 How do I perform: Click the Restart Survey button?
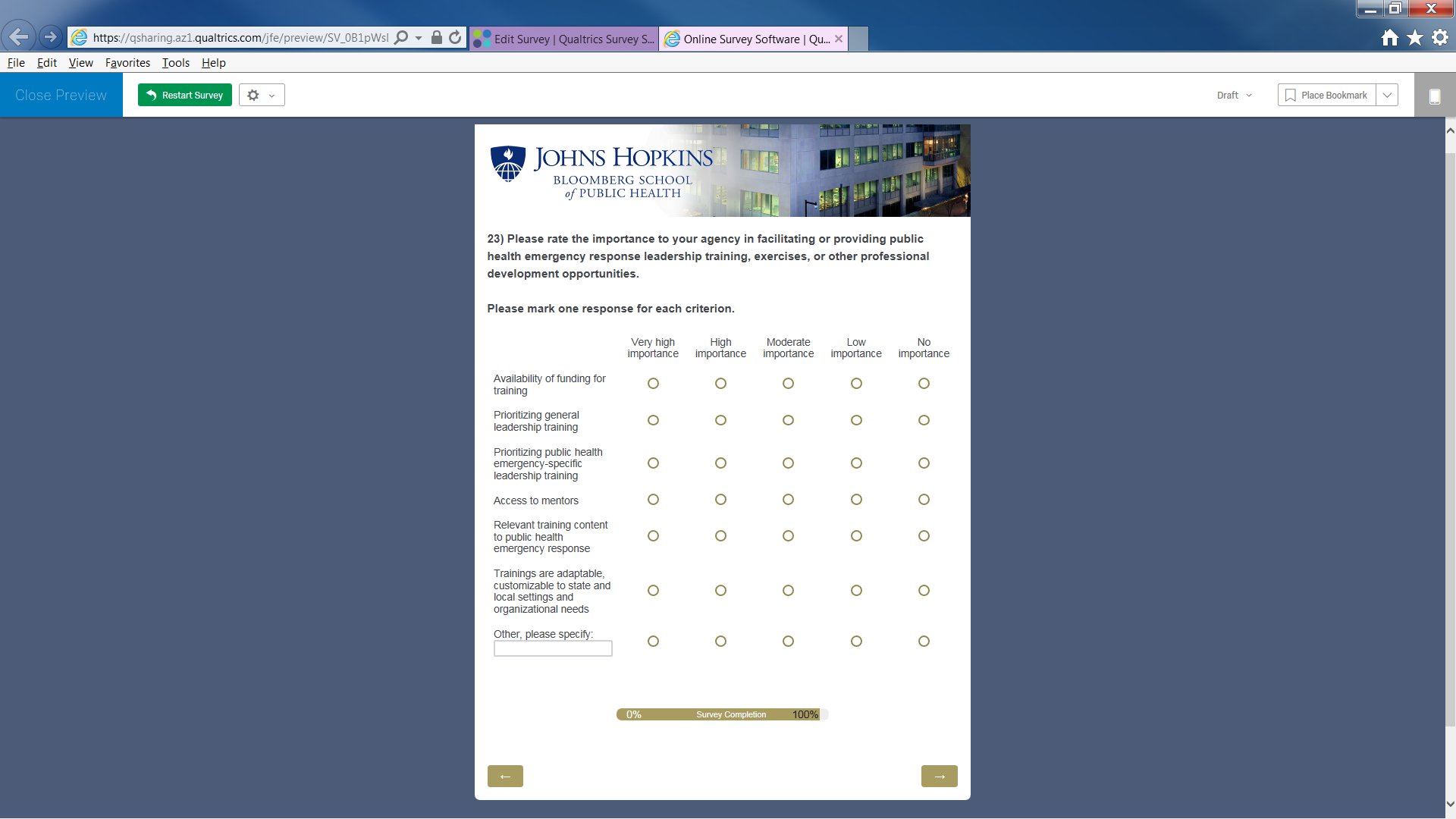185,96
